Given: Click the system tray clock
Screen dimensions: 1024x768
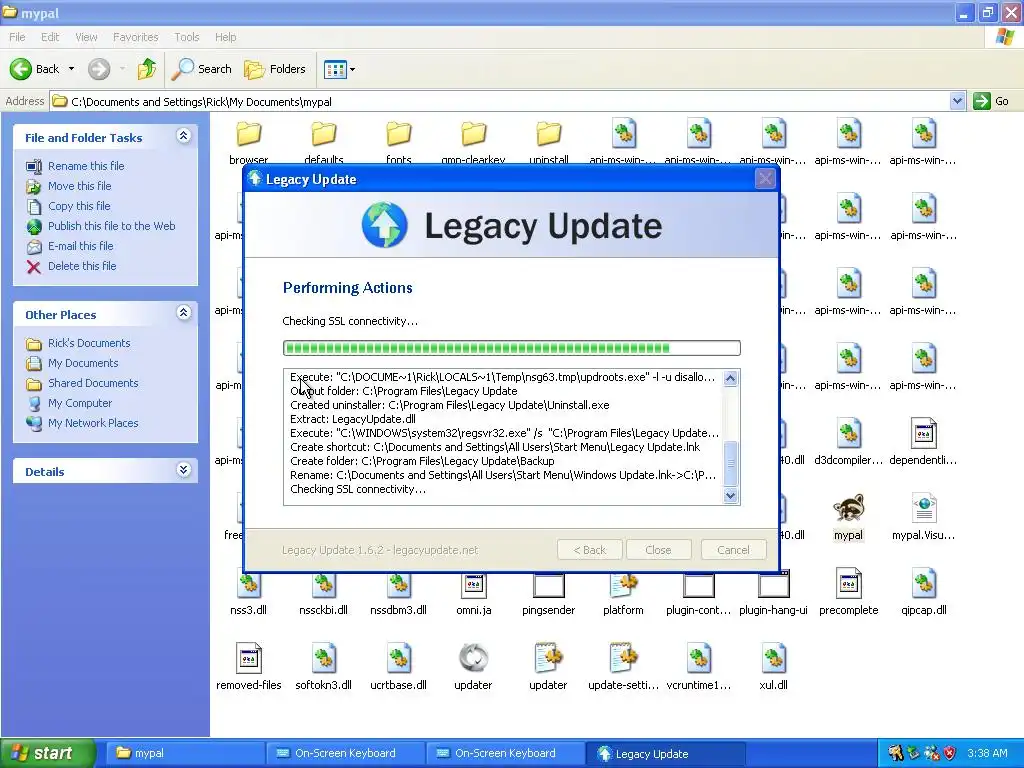Looking at the screenshot, I should (x=987, y=753).
